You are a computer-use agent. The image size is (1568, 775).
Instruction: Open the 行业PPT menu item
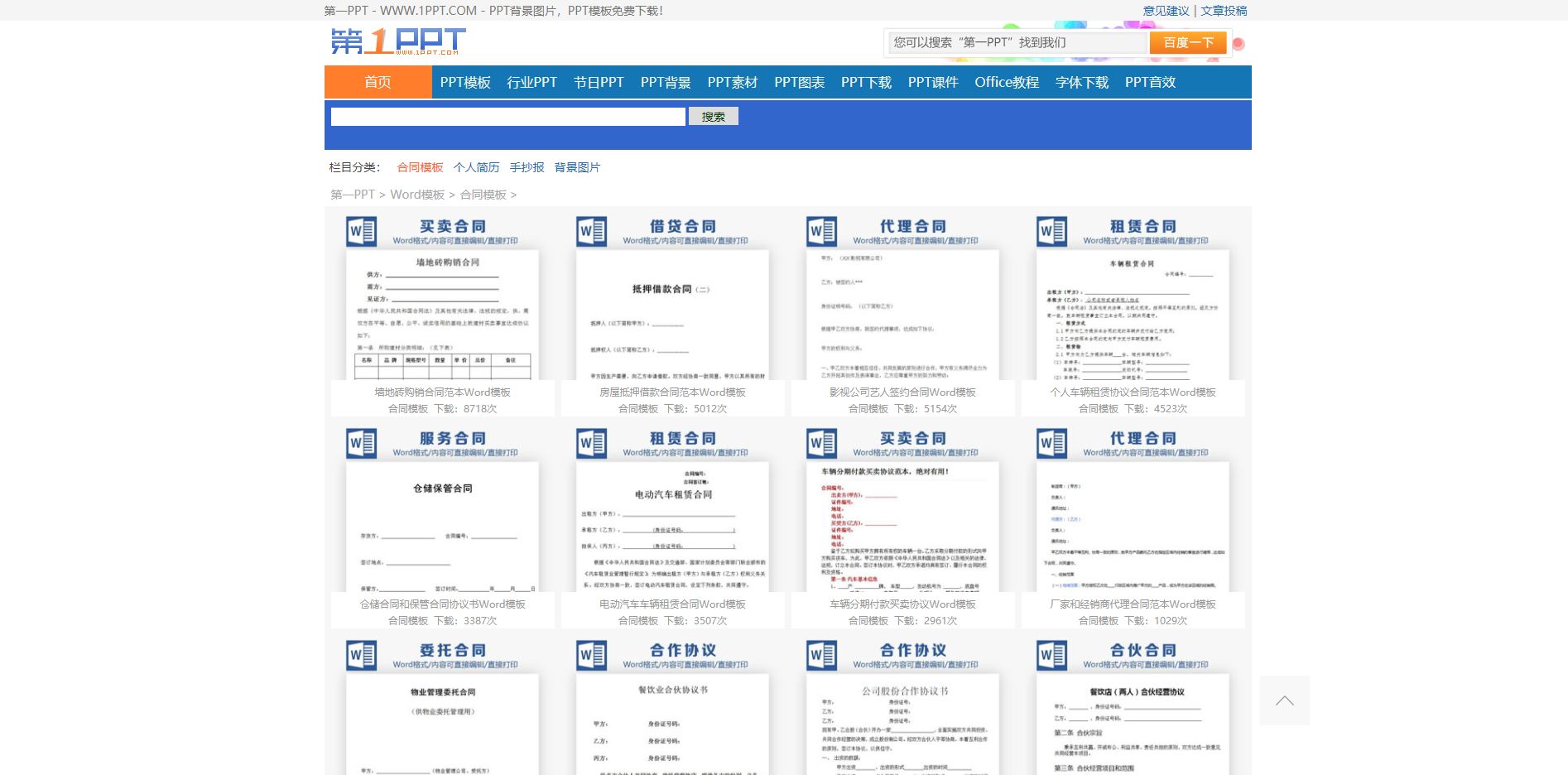click(531, 82)
